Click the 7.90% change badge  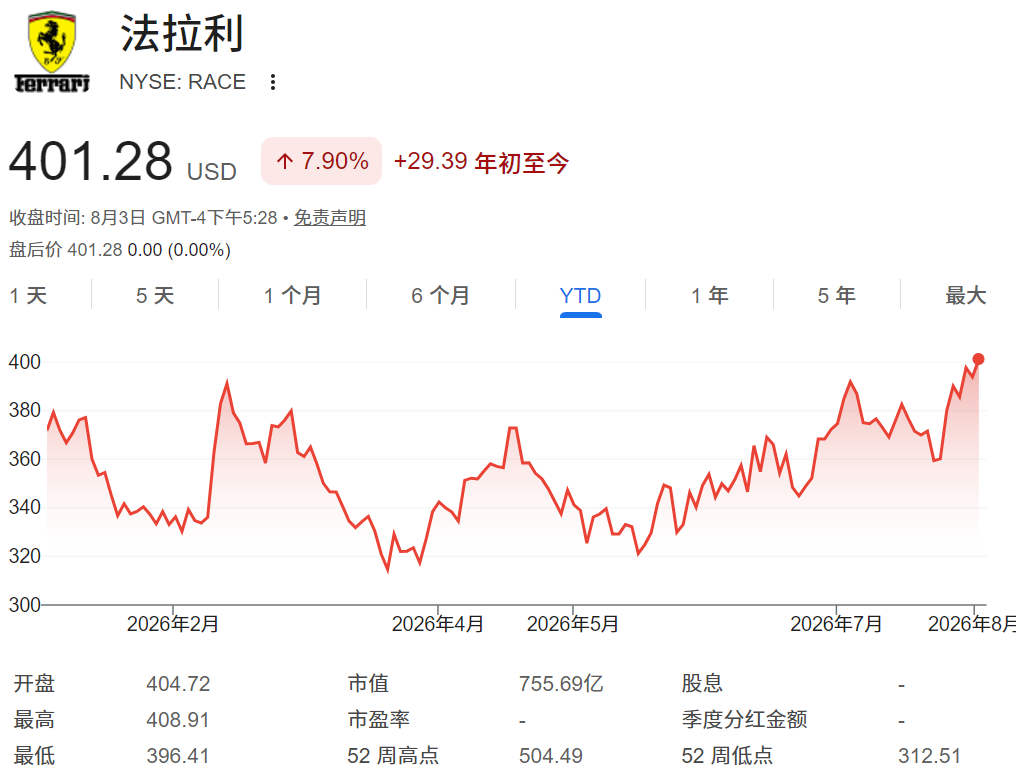321,161
